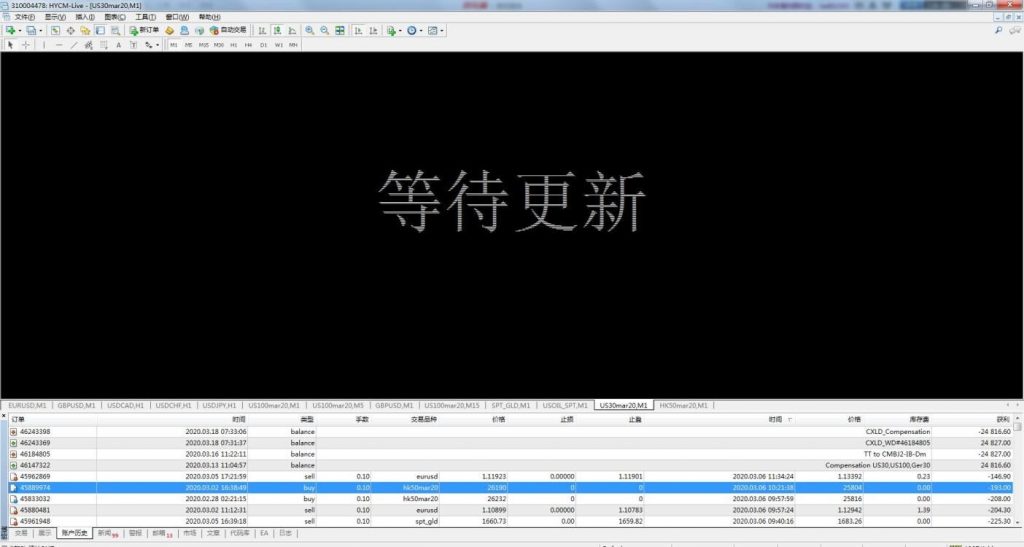1024x547 pixels.
Task: Click the periodicity clock icon
Action: click(411, 30)
